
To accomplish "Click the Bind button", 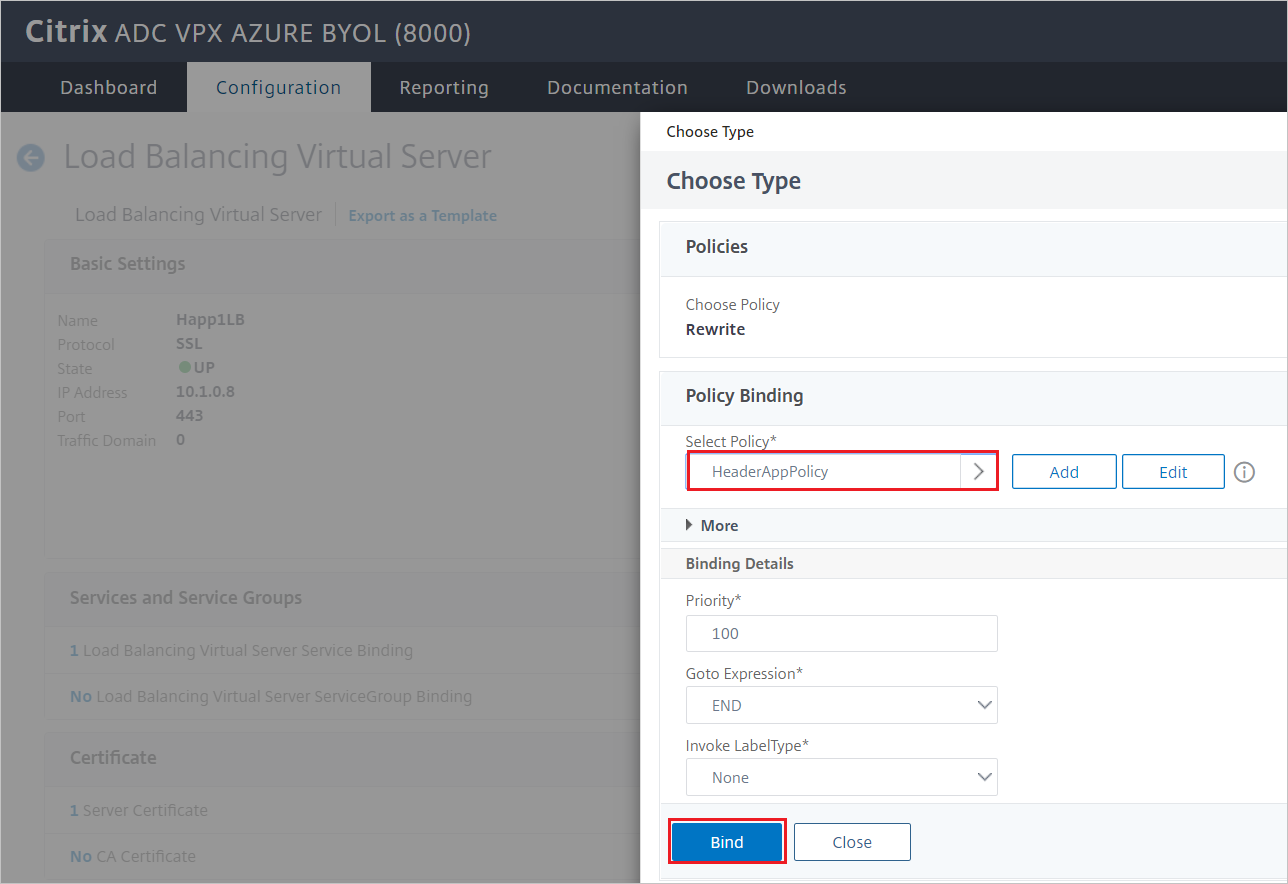I will tap(727, 842).
